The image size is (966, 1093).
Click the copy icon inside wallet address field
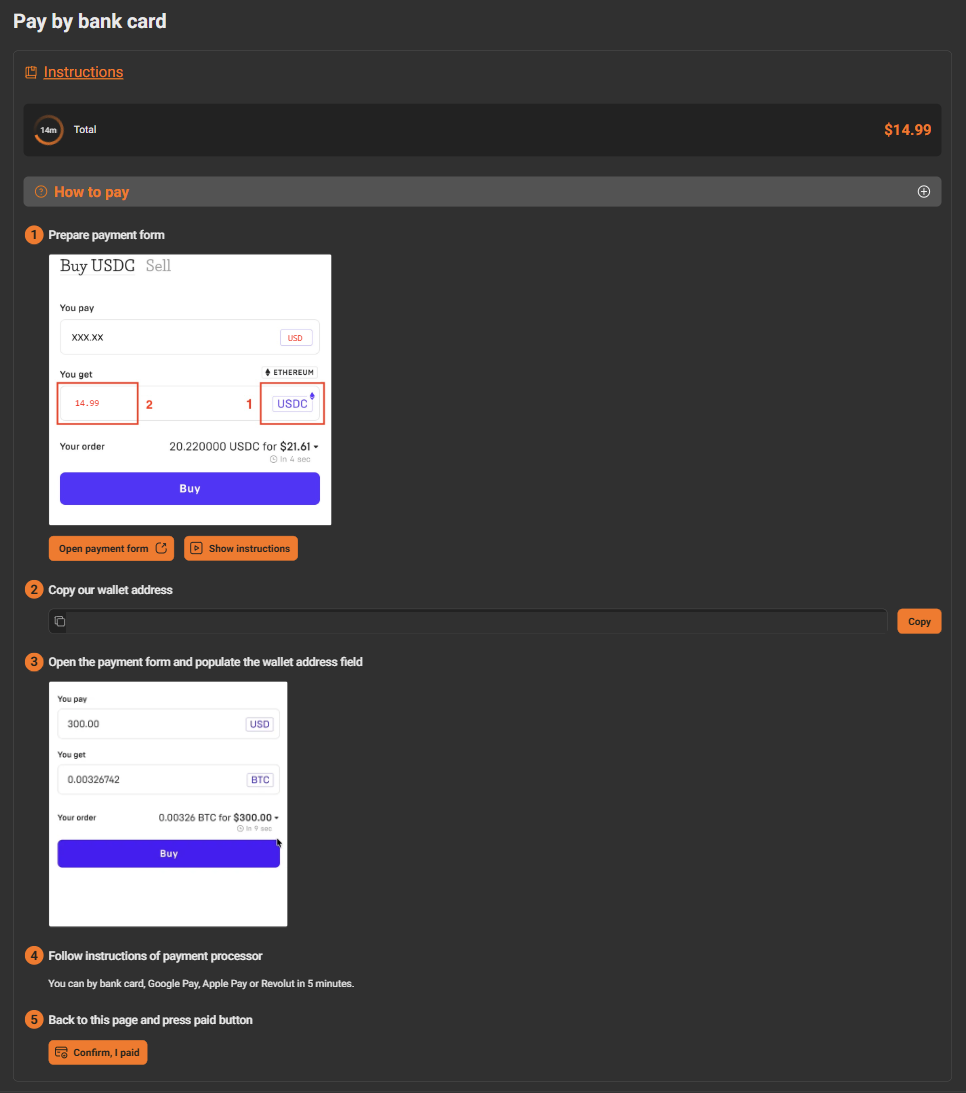[60, 621]
